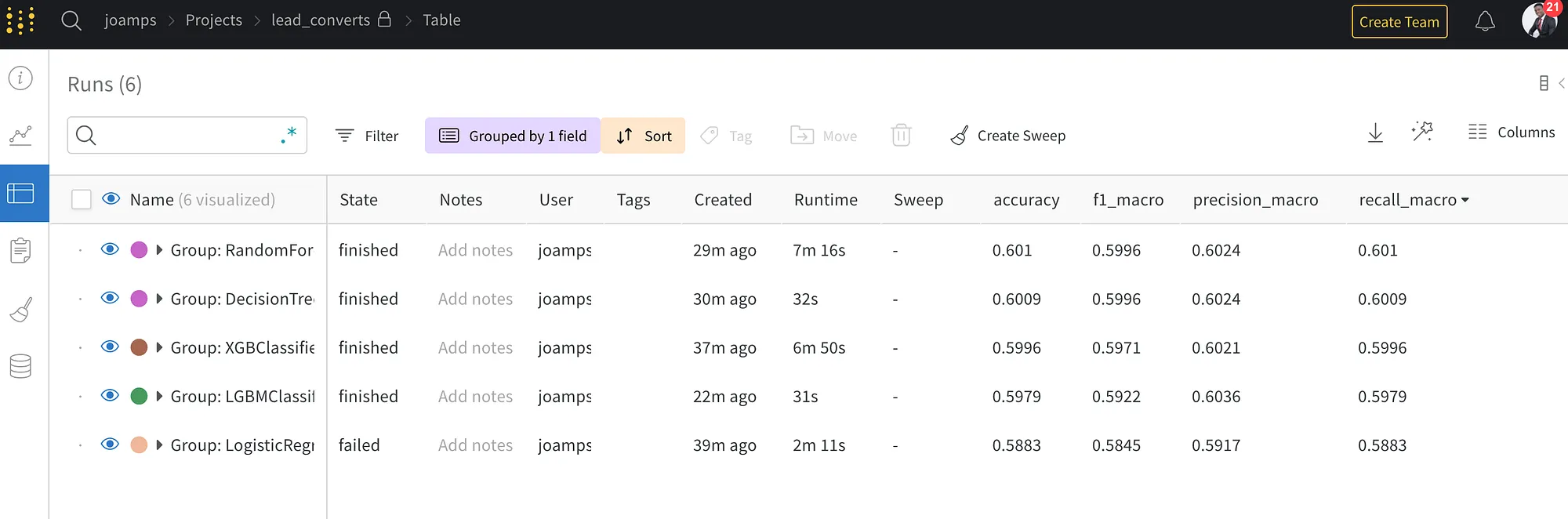Open the Artifacts database icon in sidebar

[20, 366]
